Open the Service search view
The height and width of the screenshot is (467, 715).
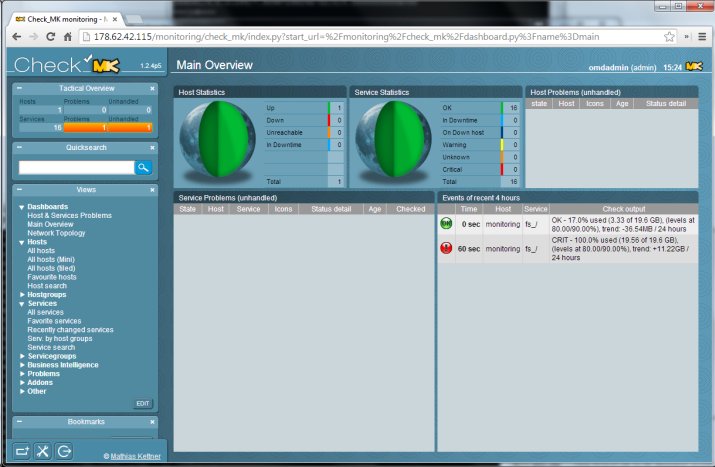tap(51, 348)
